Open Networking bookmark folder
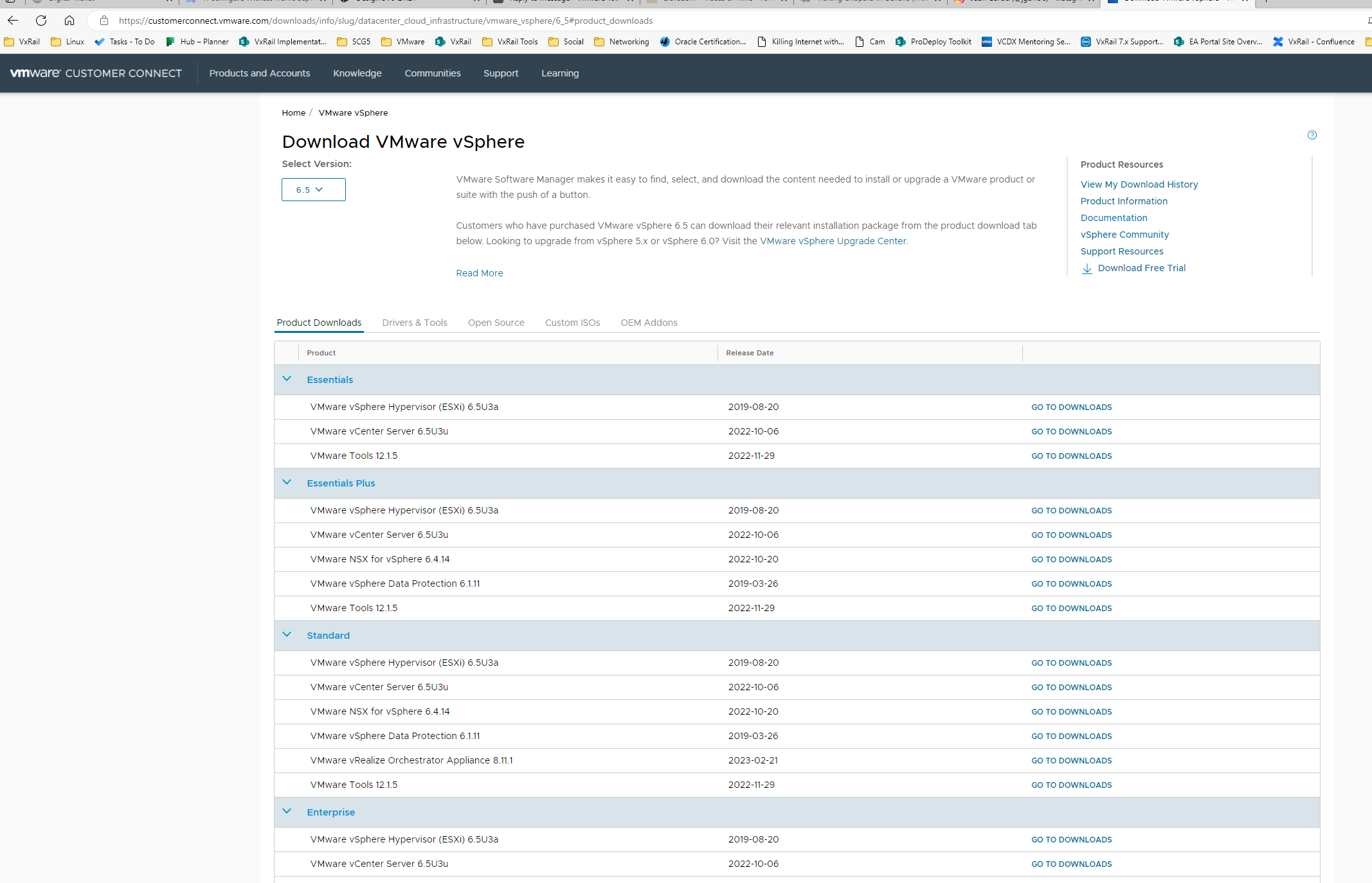This screenshot has width=1372, height=883. click(622, 42)
